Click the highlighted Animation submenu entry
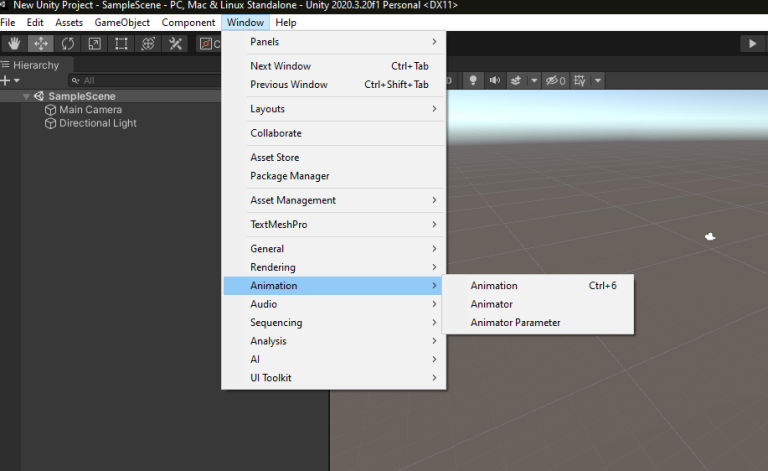The width and height of the screenshot is (768, 471). (334, 285)
